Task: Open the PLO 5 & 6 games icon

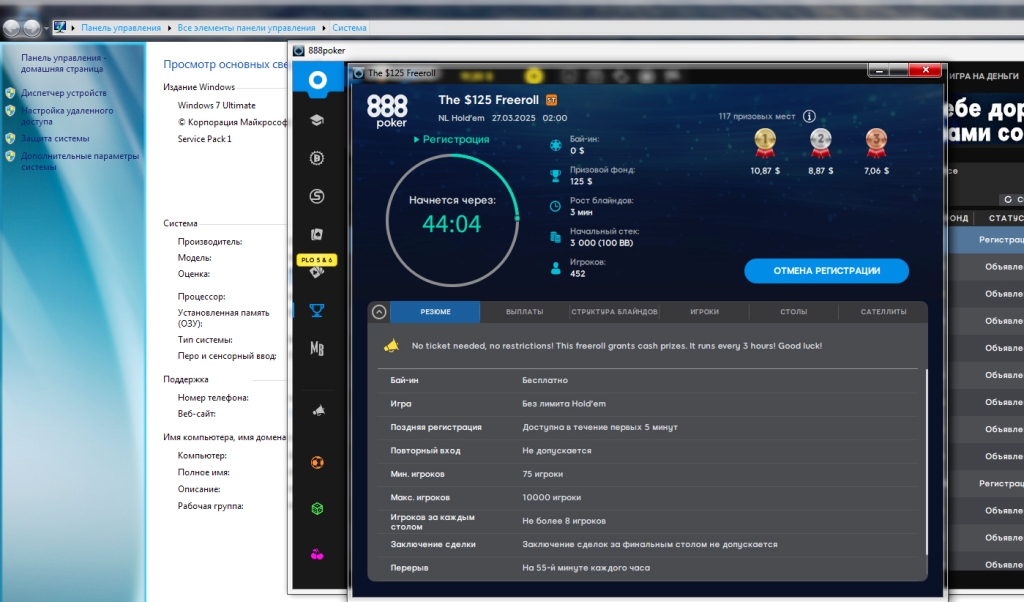Action: pos(317,266)
